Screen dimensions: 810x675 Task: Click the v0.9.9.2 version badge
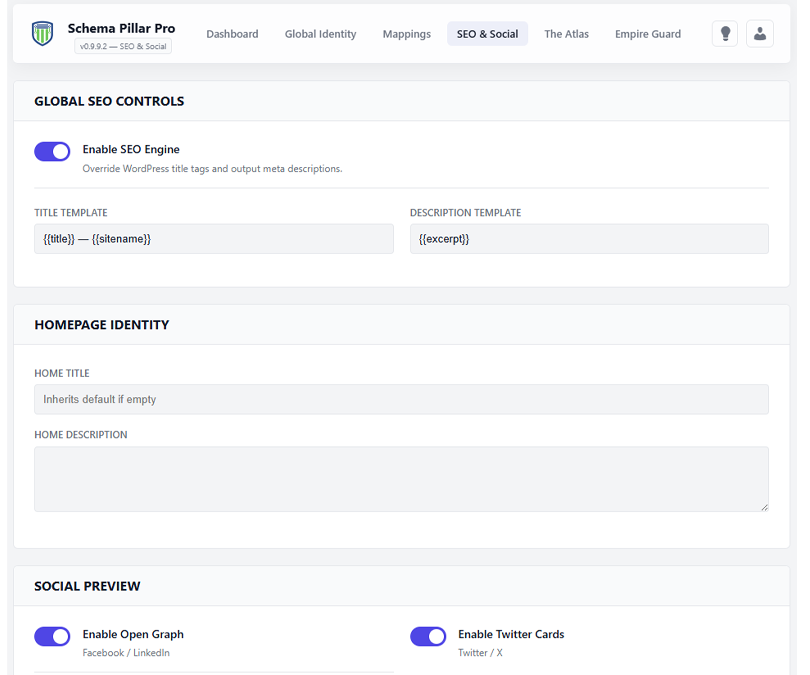click(x=121, y=45)
